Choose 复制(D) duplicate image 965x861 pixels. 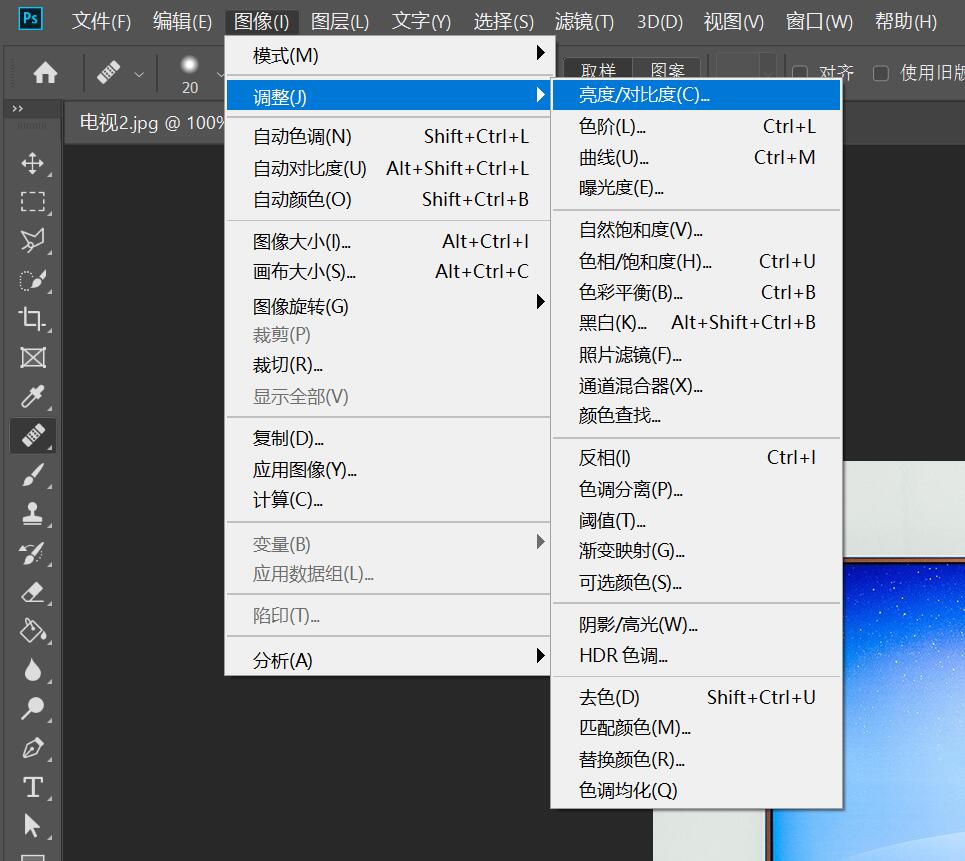point(388,438)
